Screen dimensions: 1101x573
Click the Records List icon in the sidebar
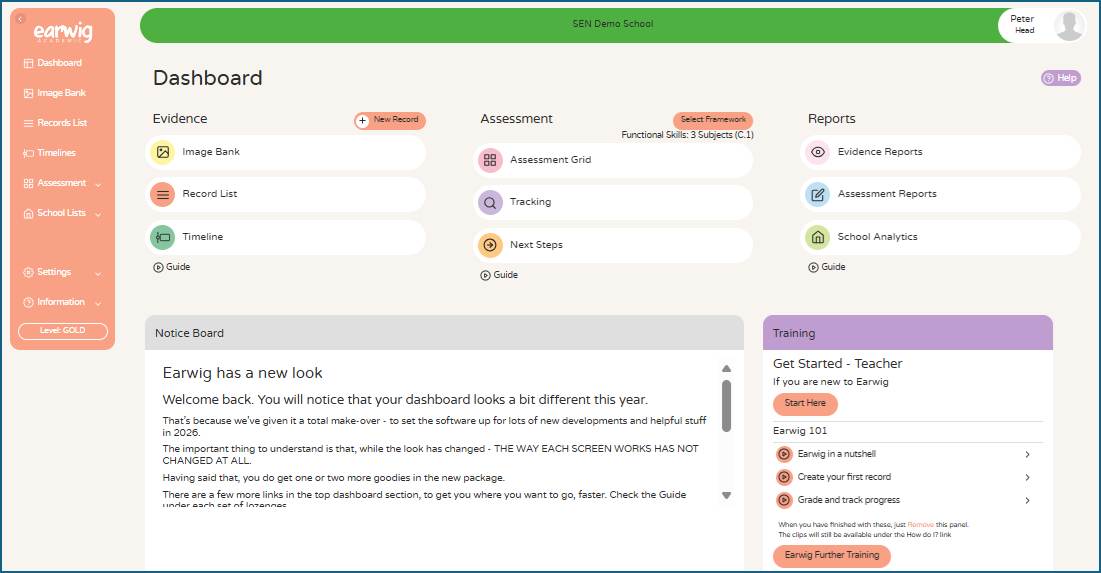(x=28, y=124)
